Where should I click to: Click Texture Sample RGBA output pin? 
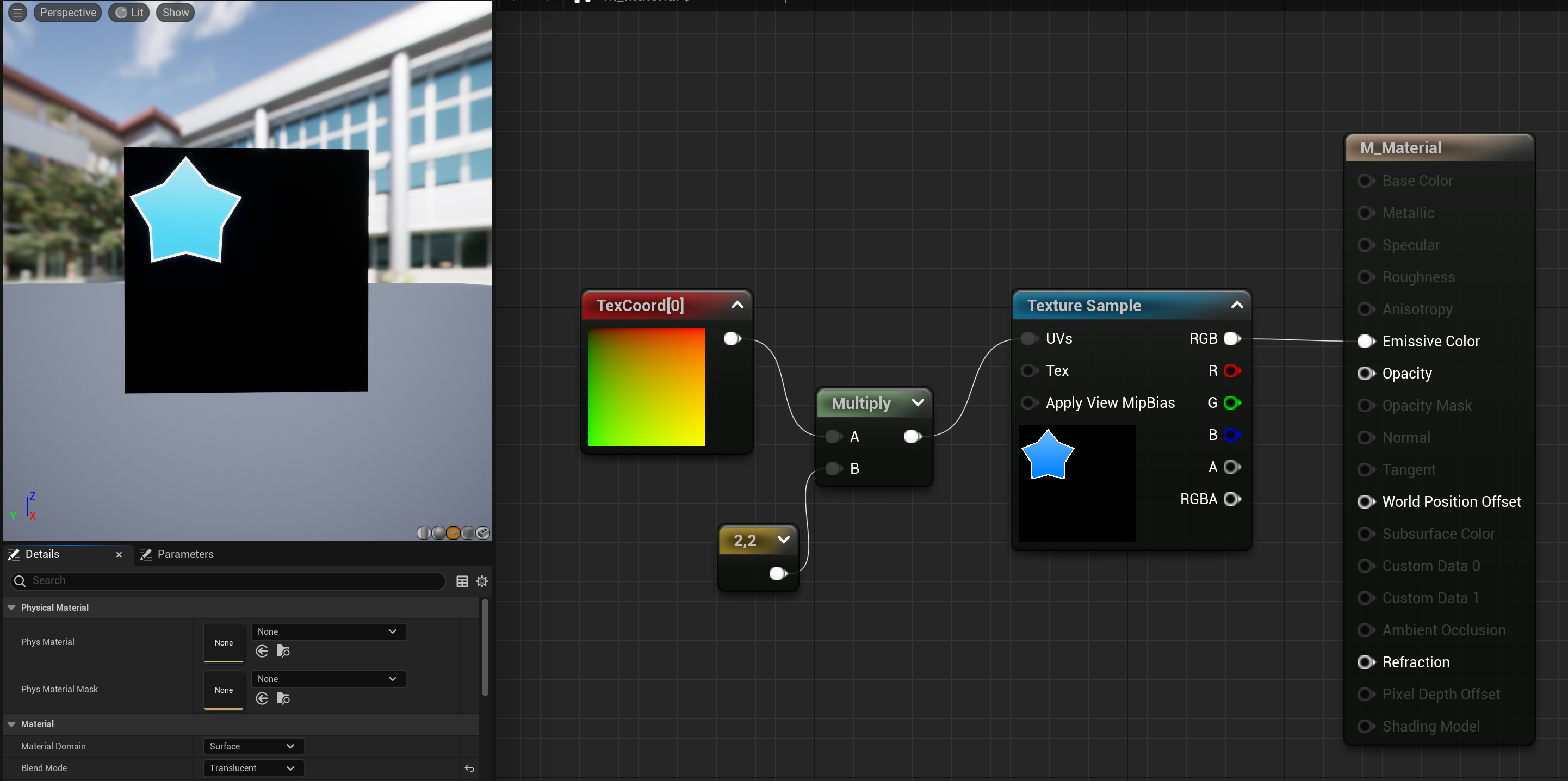pyautogui.click(x=1231, y=499)
